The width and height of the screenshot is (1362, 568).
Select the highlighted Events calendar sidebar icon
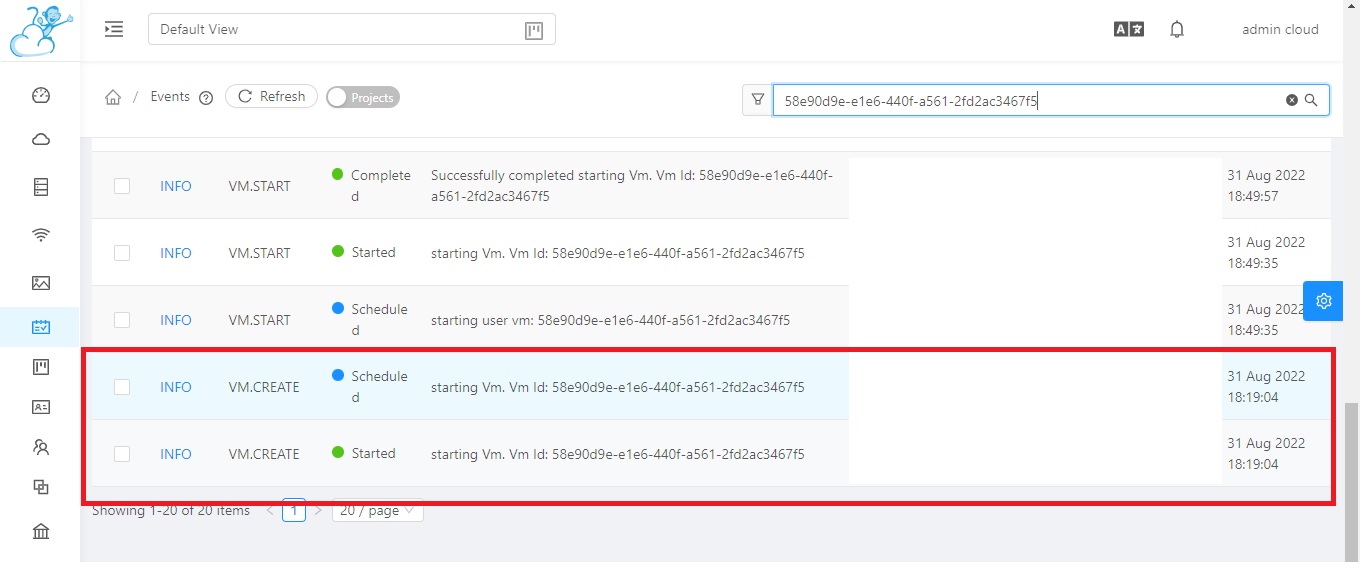tap(41, 327)
